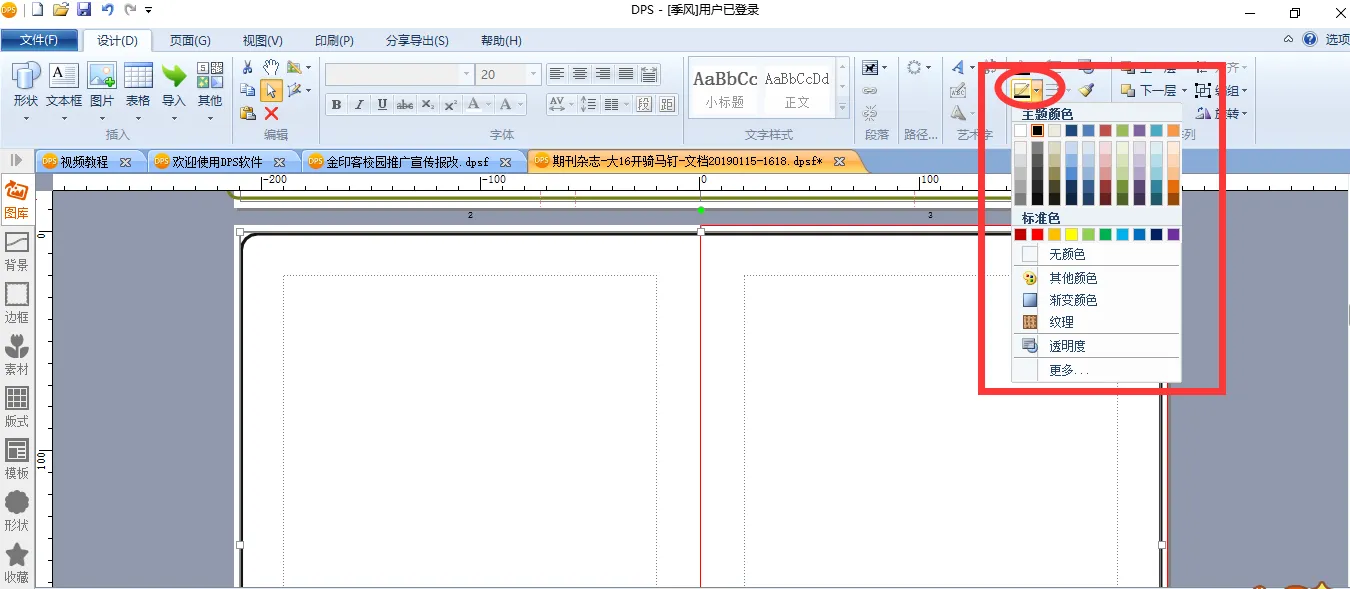Open the font name combo box
Screen dimensions: 1350x589
coord(466,75)
